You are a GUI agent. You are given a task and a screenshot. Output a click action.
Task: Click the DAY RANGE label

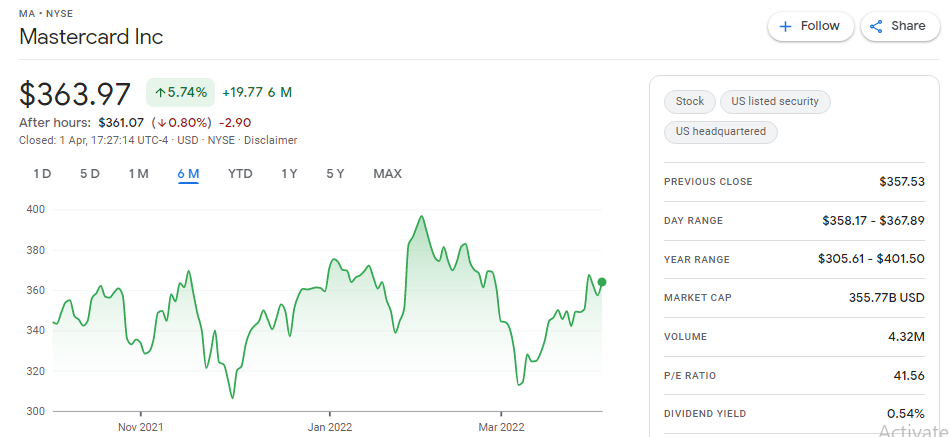coord(694,221)
